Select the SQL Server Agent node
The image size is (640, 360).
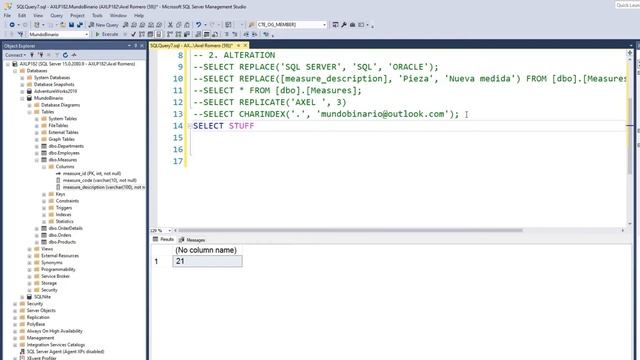pyautogui.click(x=65, y=351)
